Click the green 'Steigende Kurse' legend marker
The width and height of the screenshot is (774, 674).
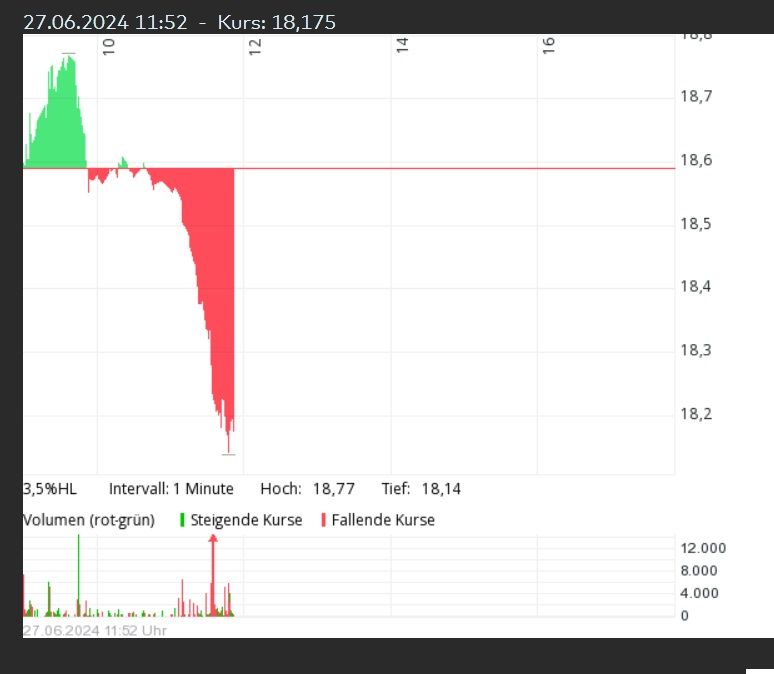(182, 520)
